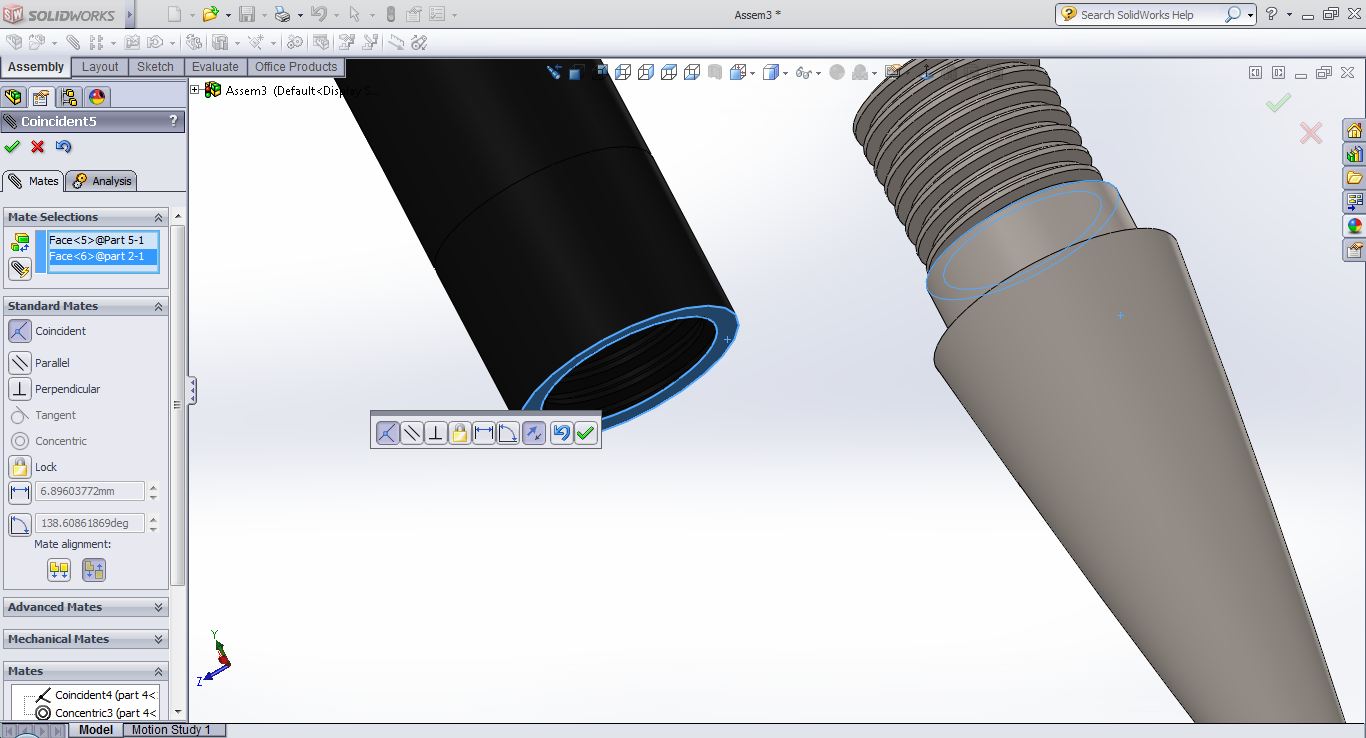Select Face<5>@Part 5-1 in Mate Selections
The width and height of the screenshot is (1366, 738).
[x=96, y=240]
